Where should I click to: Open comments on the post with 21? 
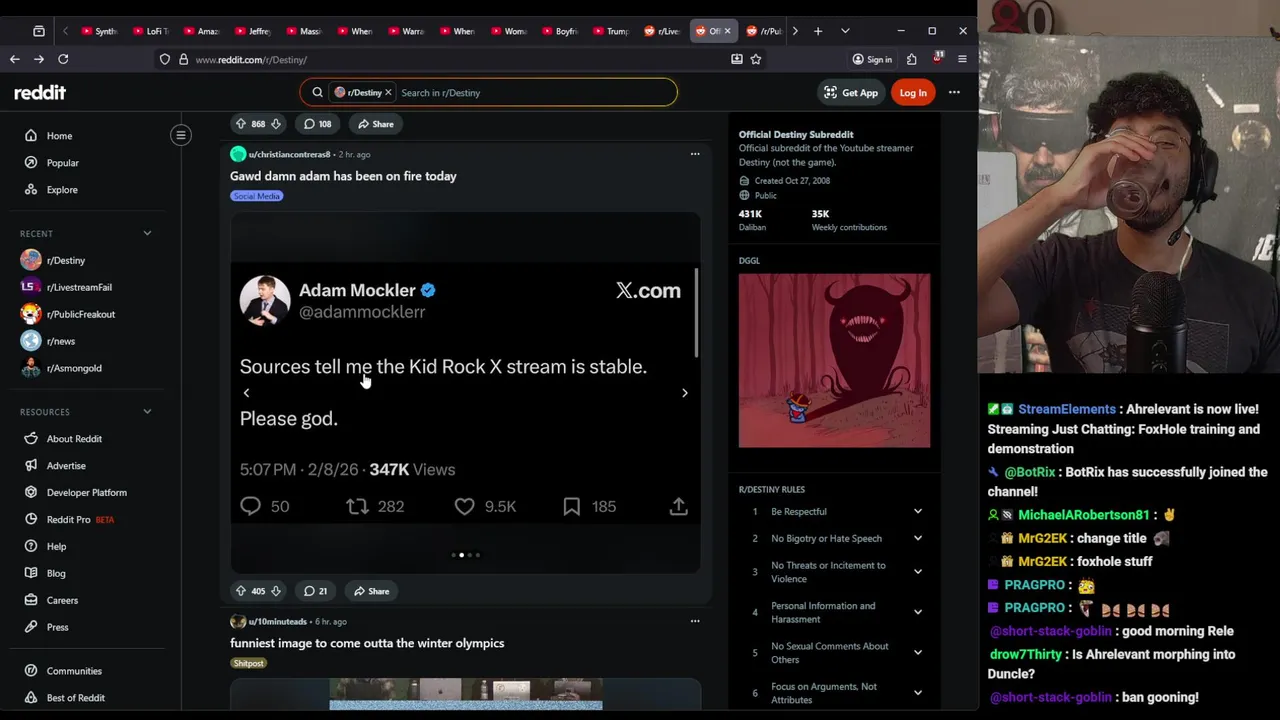tap(315, 591)
